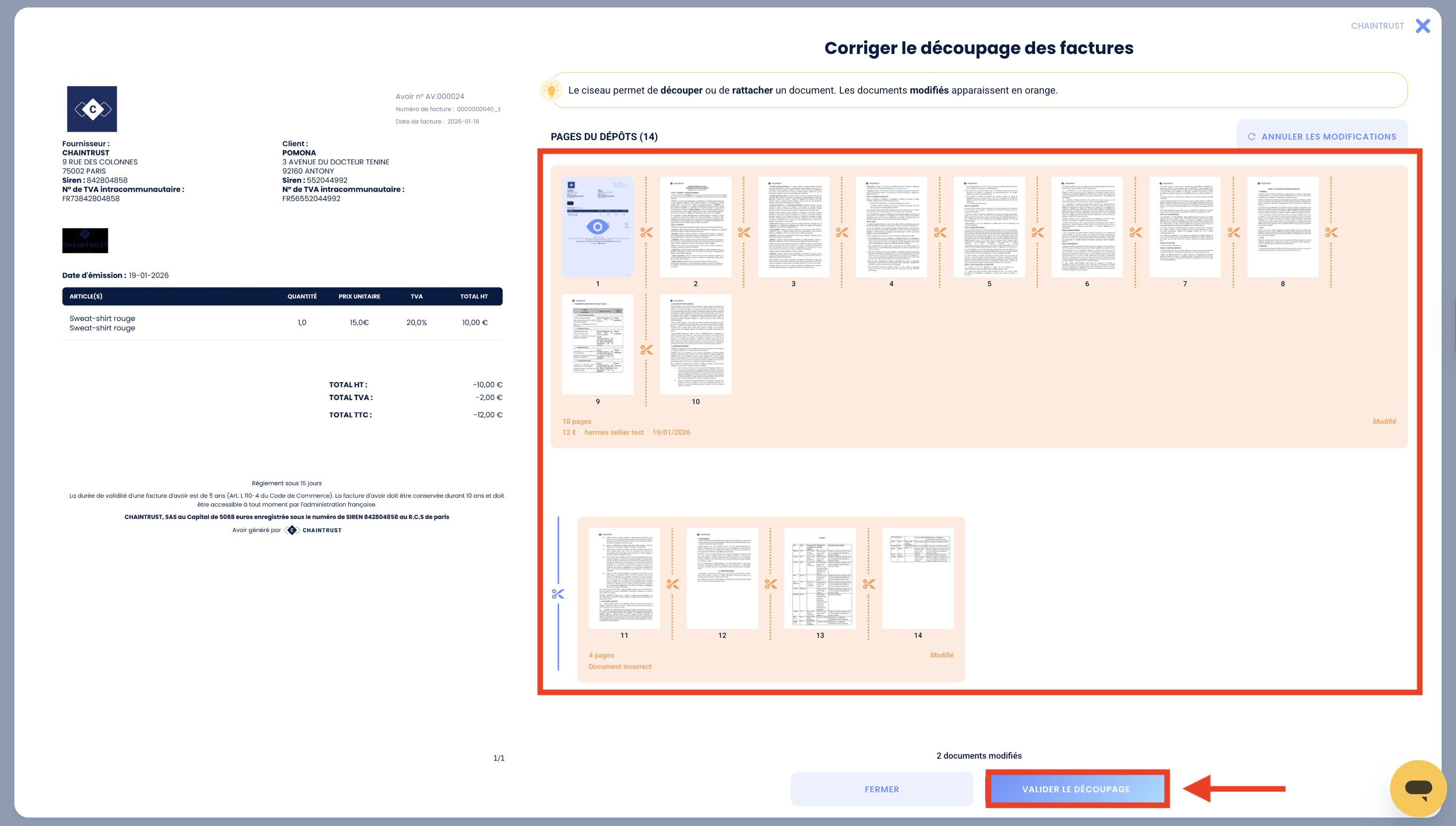This screenshot has width=1456, height=826.
Task: Select page 13 thumbnail
Action: (820, 578)
